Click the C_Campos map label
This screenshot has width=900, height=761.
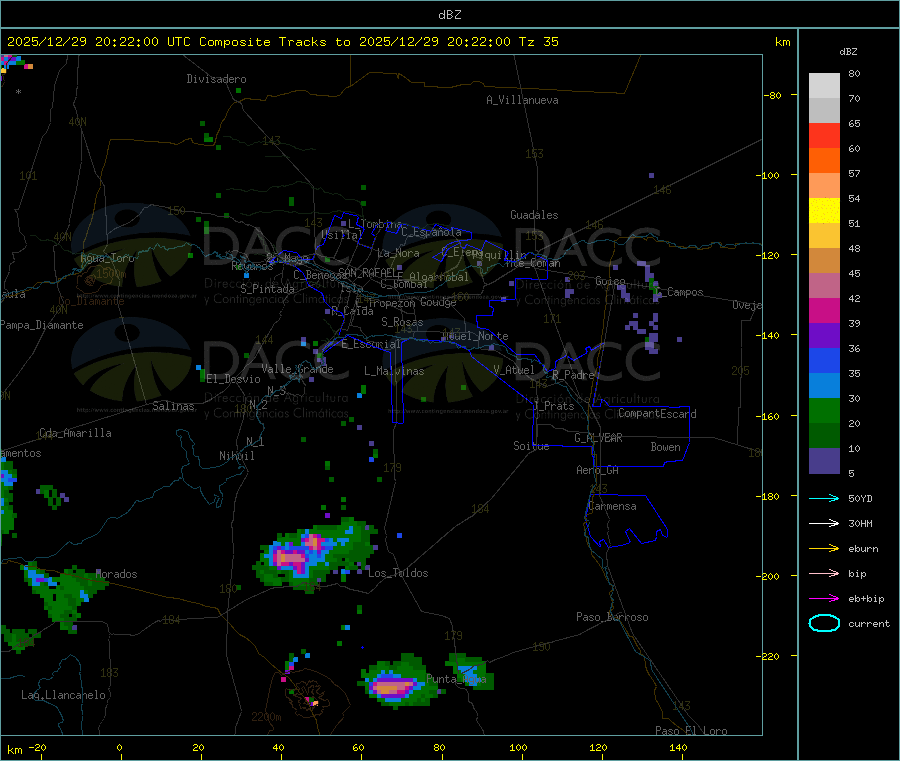tap(680, 292)
